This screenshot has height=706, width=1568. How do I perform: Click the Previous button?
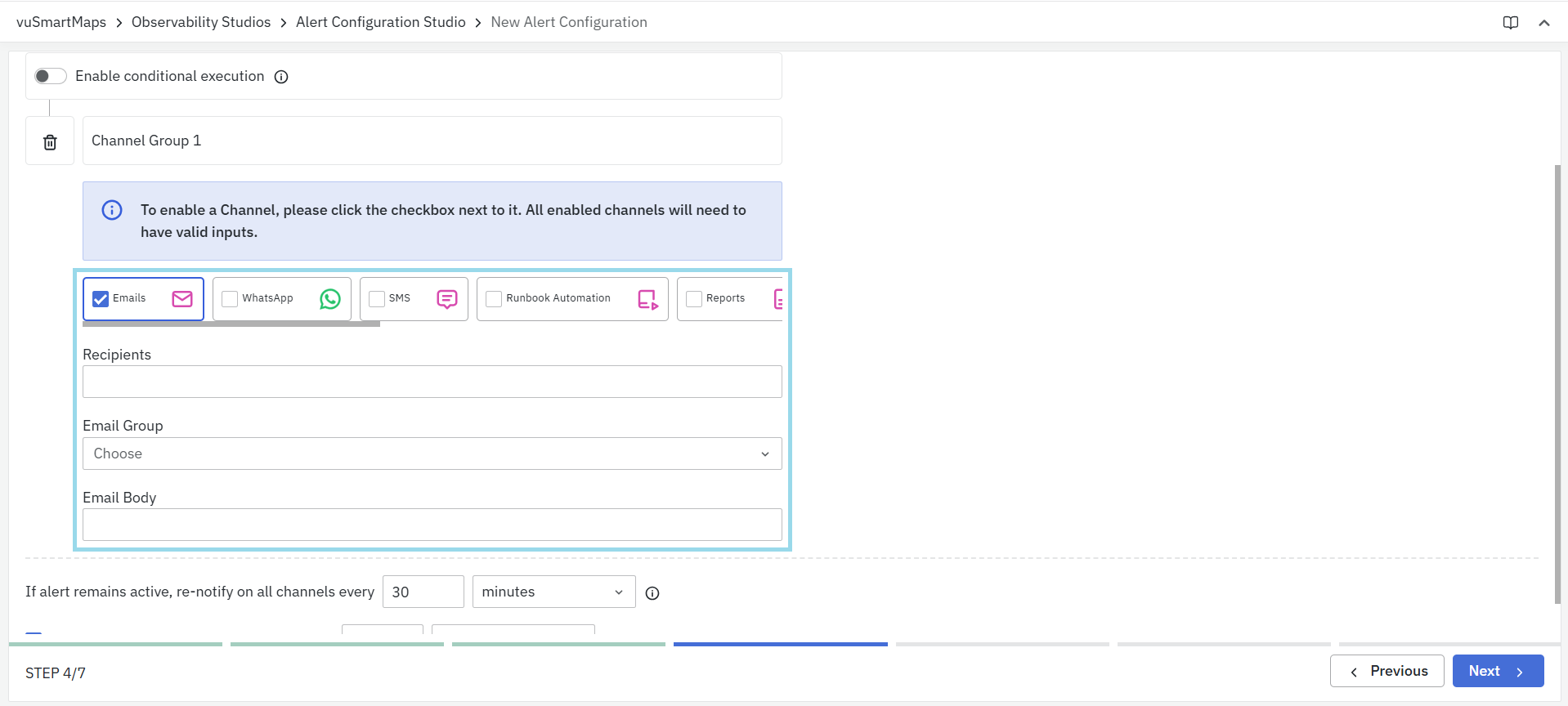click(x=1387, y=671)
